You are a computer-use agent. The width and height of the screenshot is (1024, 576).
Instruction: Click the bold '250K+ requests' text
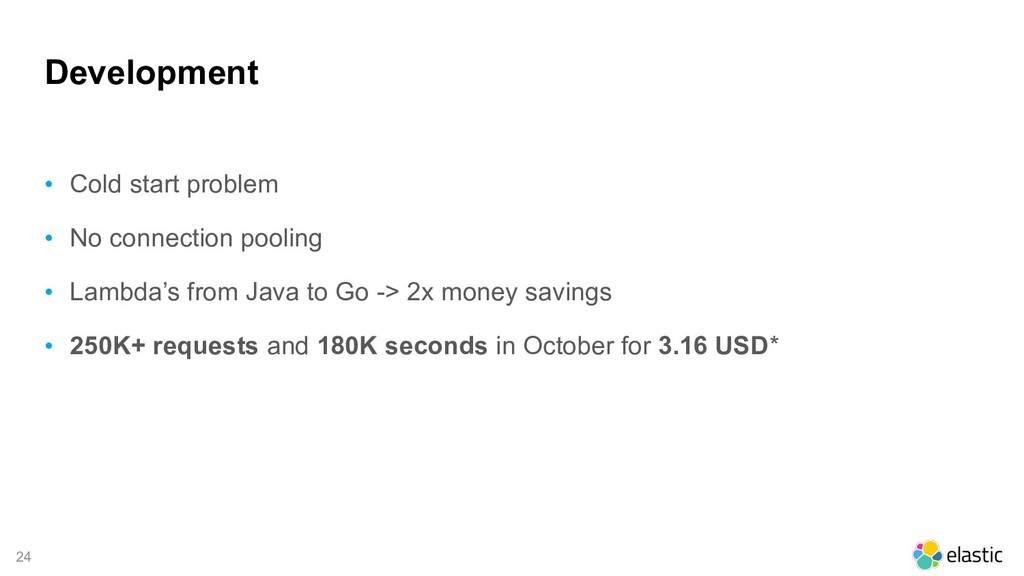[164, 346]
